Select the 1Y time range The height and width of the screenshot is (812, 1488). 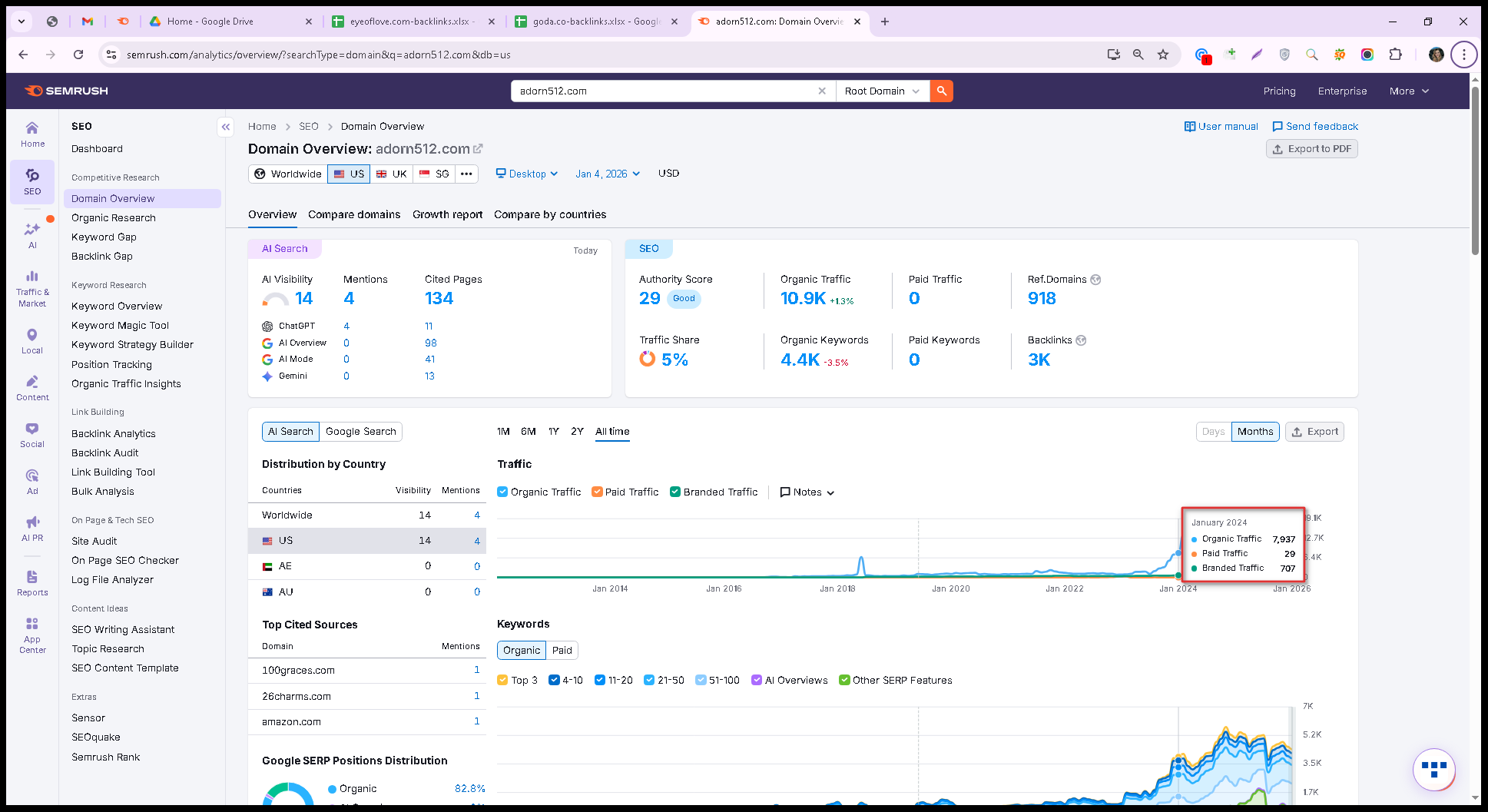point(554,432)
